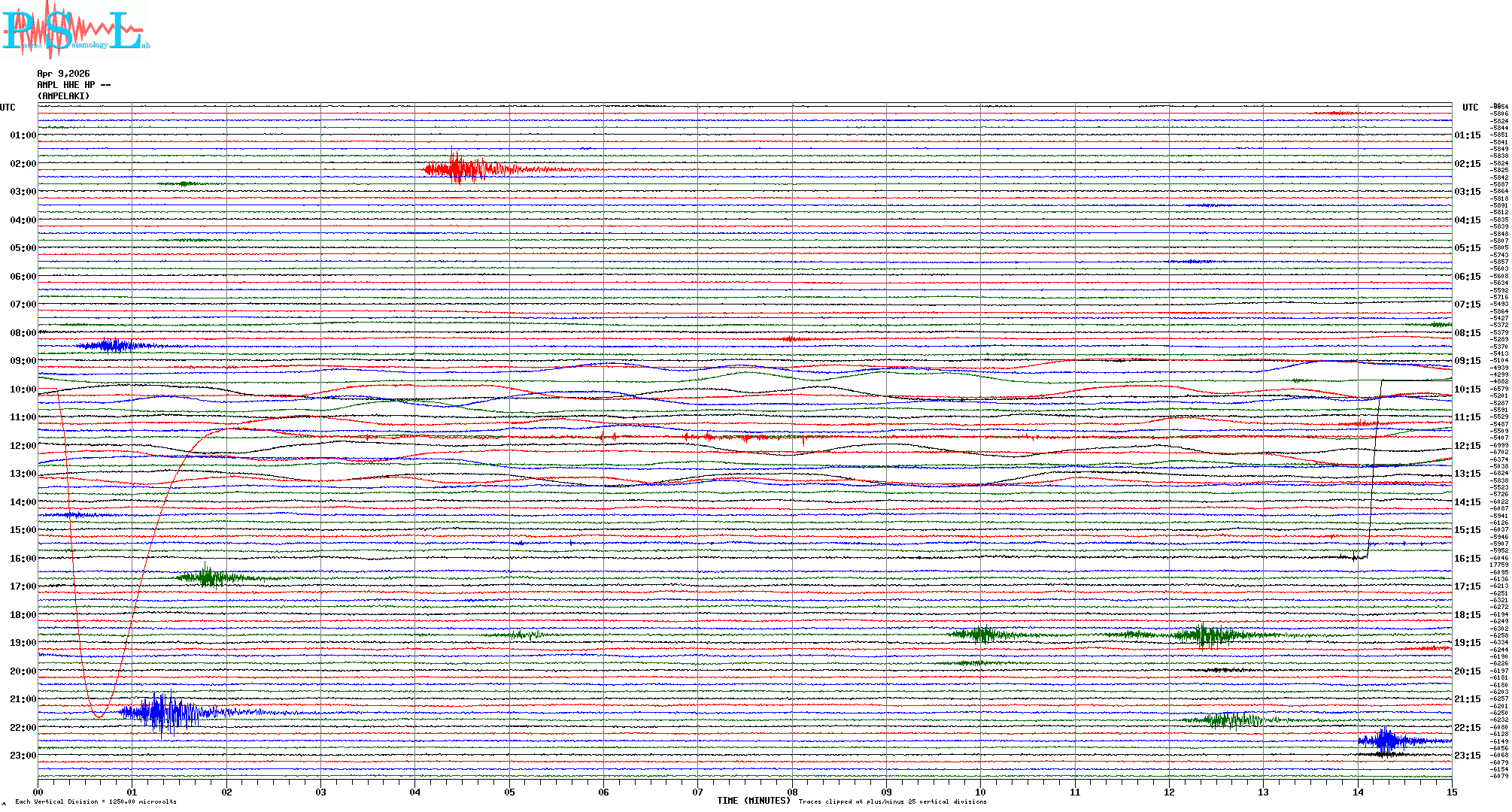
Task: Click the green seismic burst after the 16:00 row
Action: 208,577
